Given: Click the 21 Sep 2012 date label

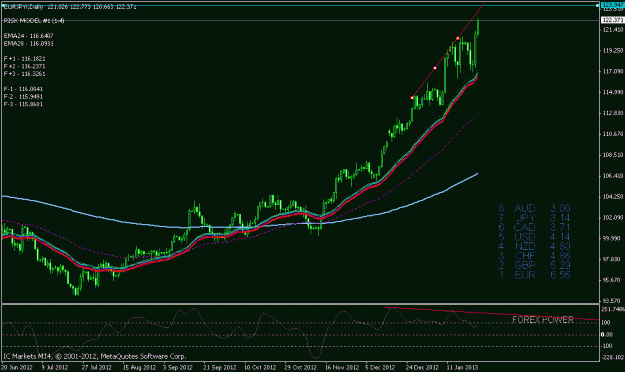Looking at the screenshot, I should [x=220, y=367].
